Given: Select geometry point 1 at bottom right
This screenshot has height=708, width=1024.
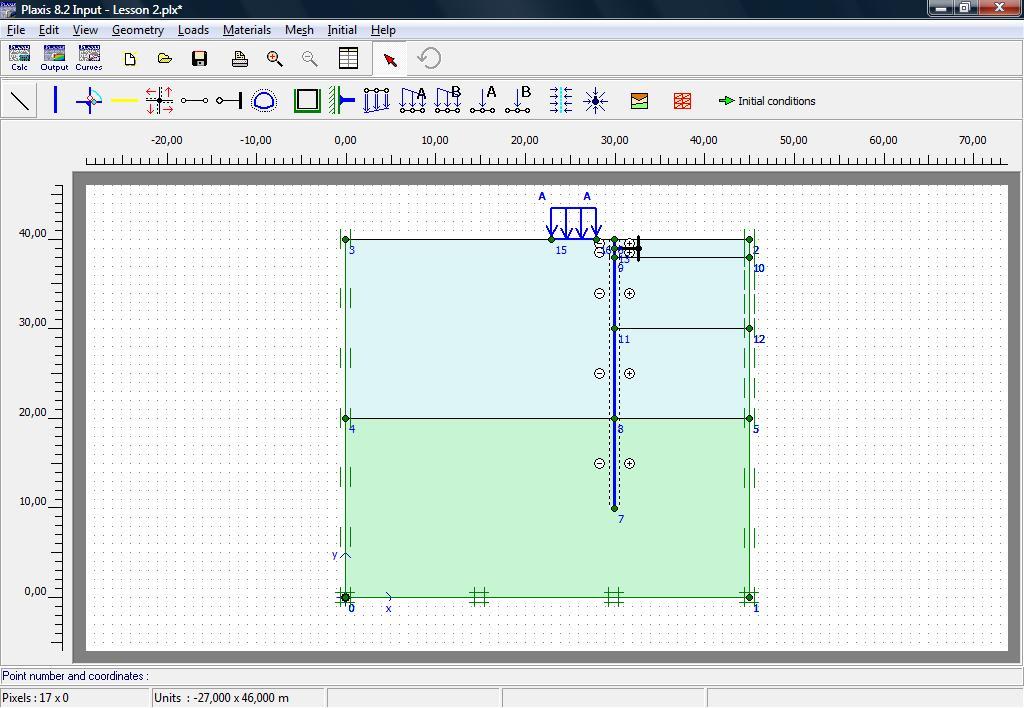Looking at the screenshot, I should pos(749,598).
